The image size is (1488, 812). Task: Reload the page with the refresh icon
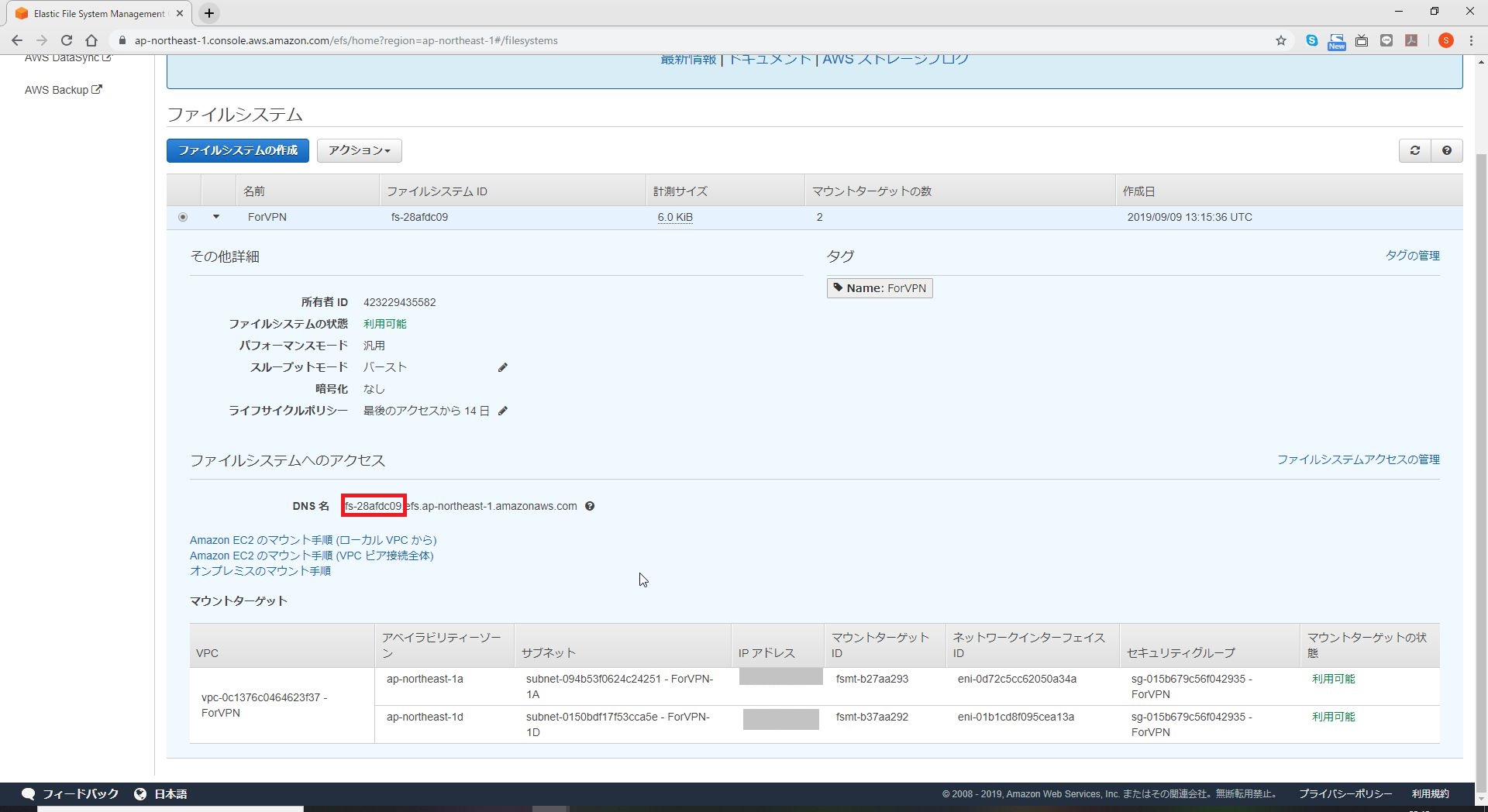point(67,40)
